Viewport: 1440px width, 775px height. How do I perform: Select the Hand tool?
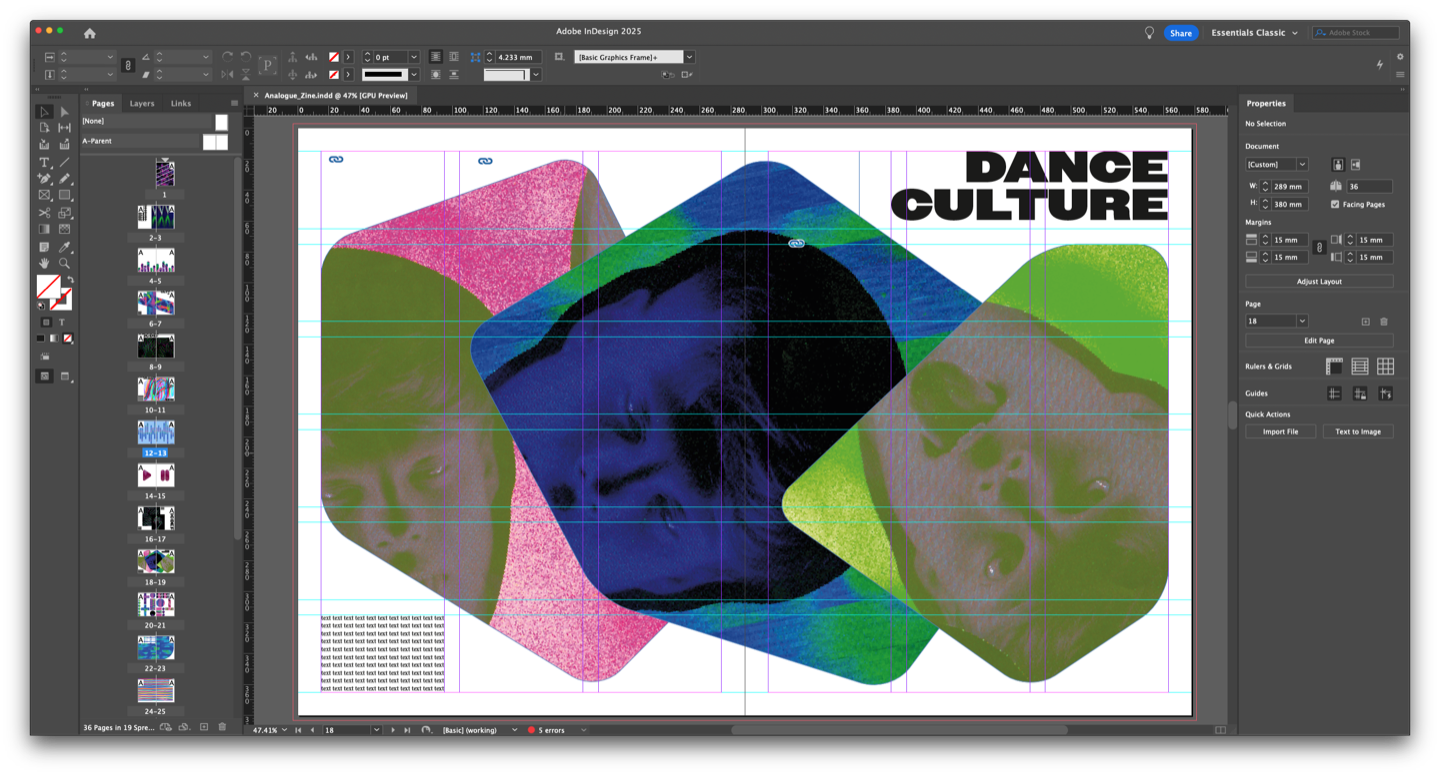point(44,263)
